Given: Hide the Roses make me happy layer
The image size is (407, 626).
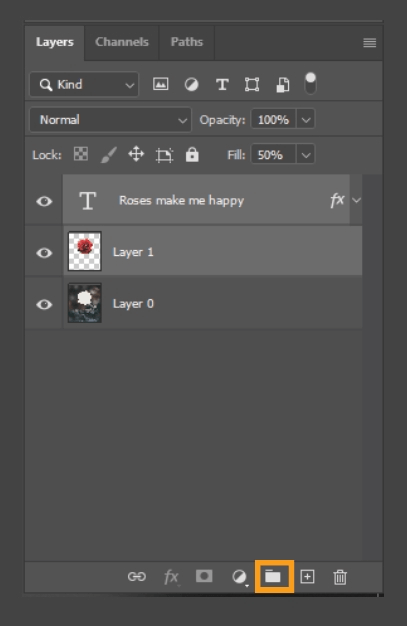Looking at the screenshot, I should [44, 201].
